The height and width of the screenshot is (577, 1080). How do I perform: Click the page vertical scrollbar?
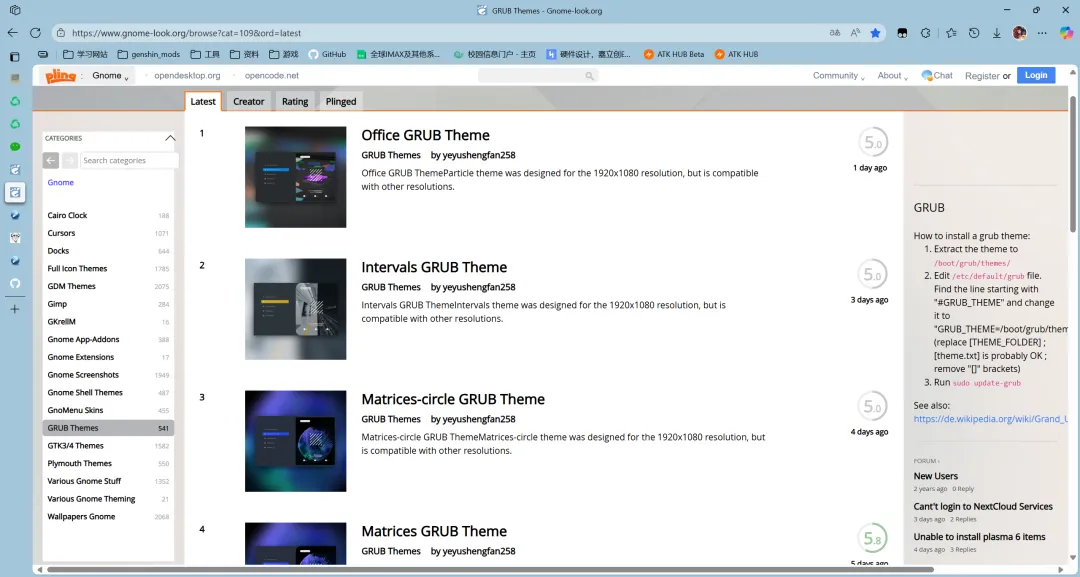1072,165
